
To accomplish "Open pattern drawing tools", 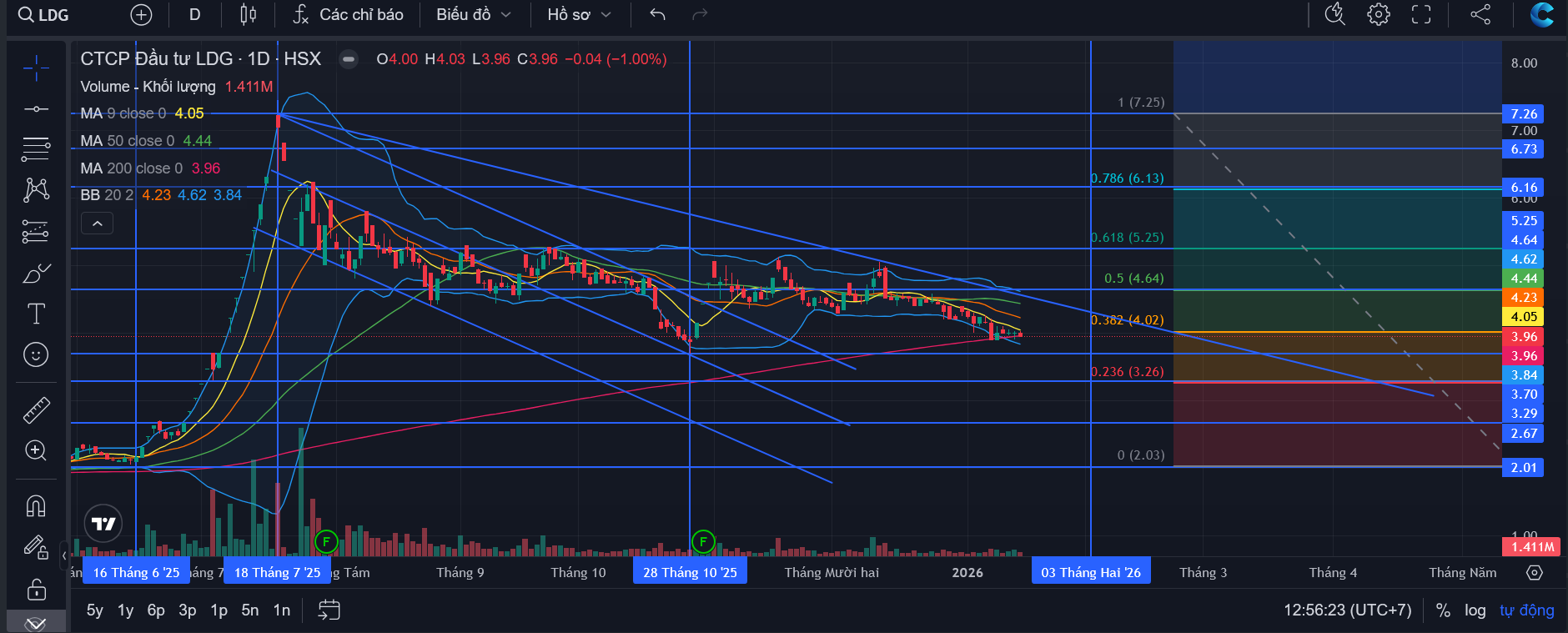I will click(x=36, y=190).
